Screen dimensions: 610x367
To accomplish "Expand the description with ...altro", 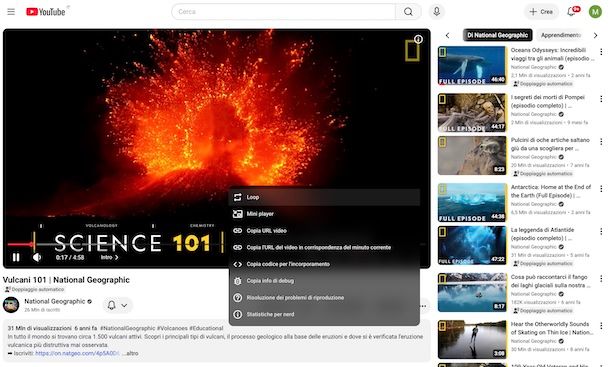I will pos(130,353).
